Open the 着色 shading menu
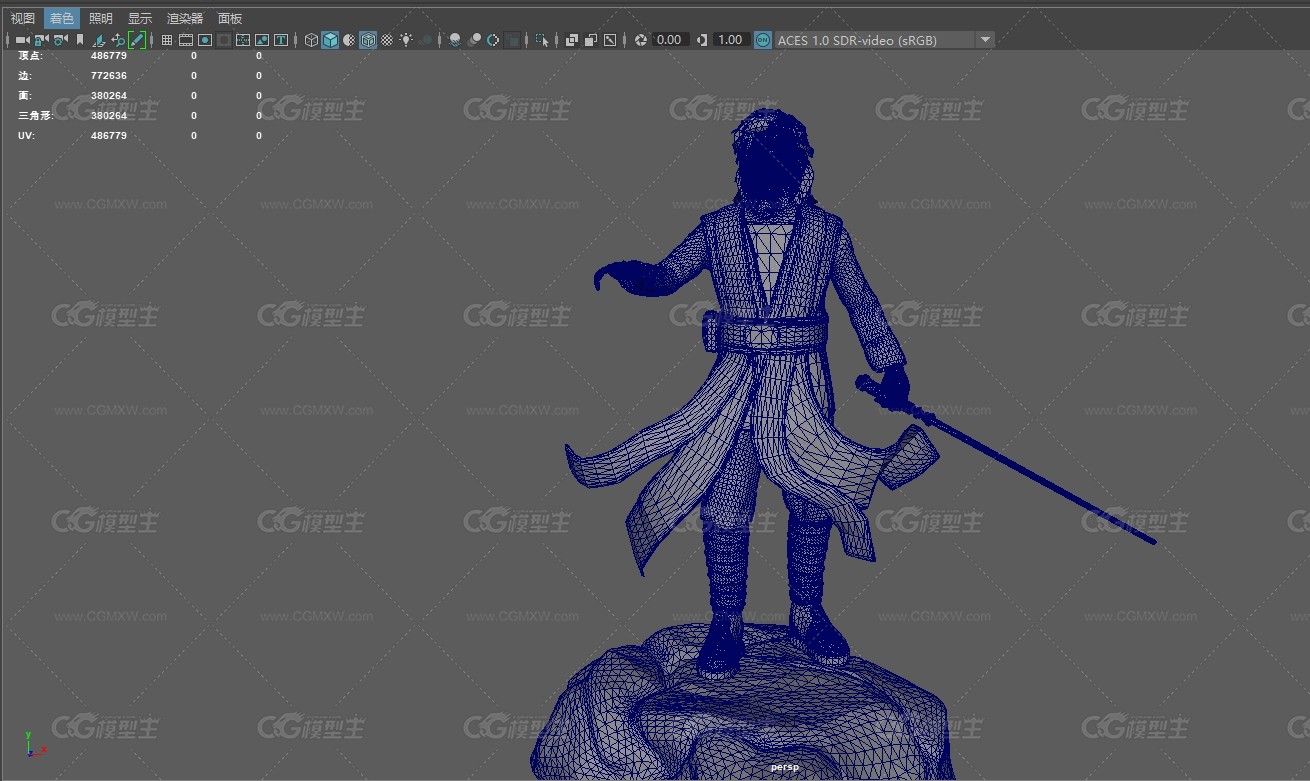The height and width of the screenshot is (781, 1310). pos(62,18)
